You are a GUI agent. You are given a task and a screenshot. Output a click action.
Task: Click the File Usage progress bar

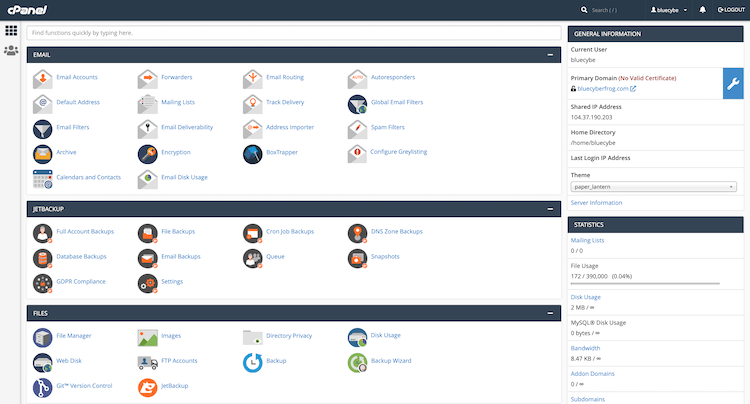coord(645,284)
